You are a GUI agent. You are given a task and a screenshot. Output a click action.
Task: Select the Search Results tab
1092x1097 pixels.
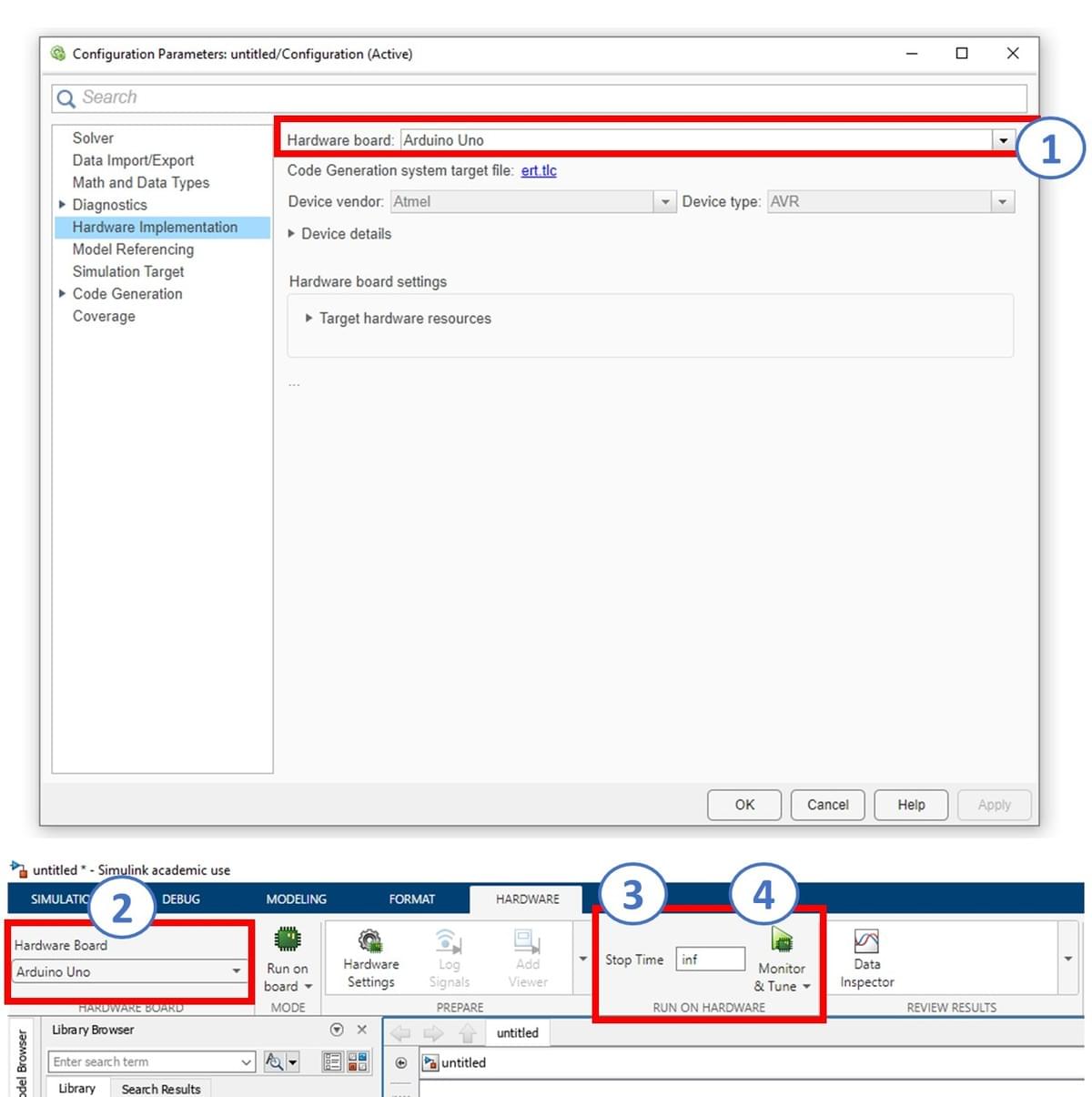coord(161,1089)
